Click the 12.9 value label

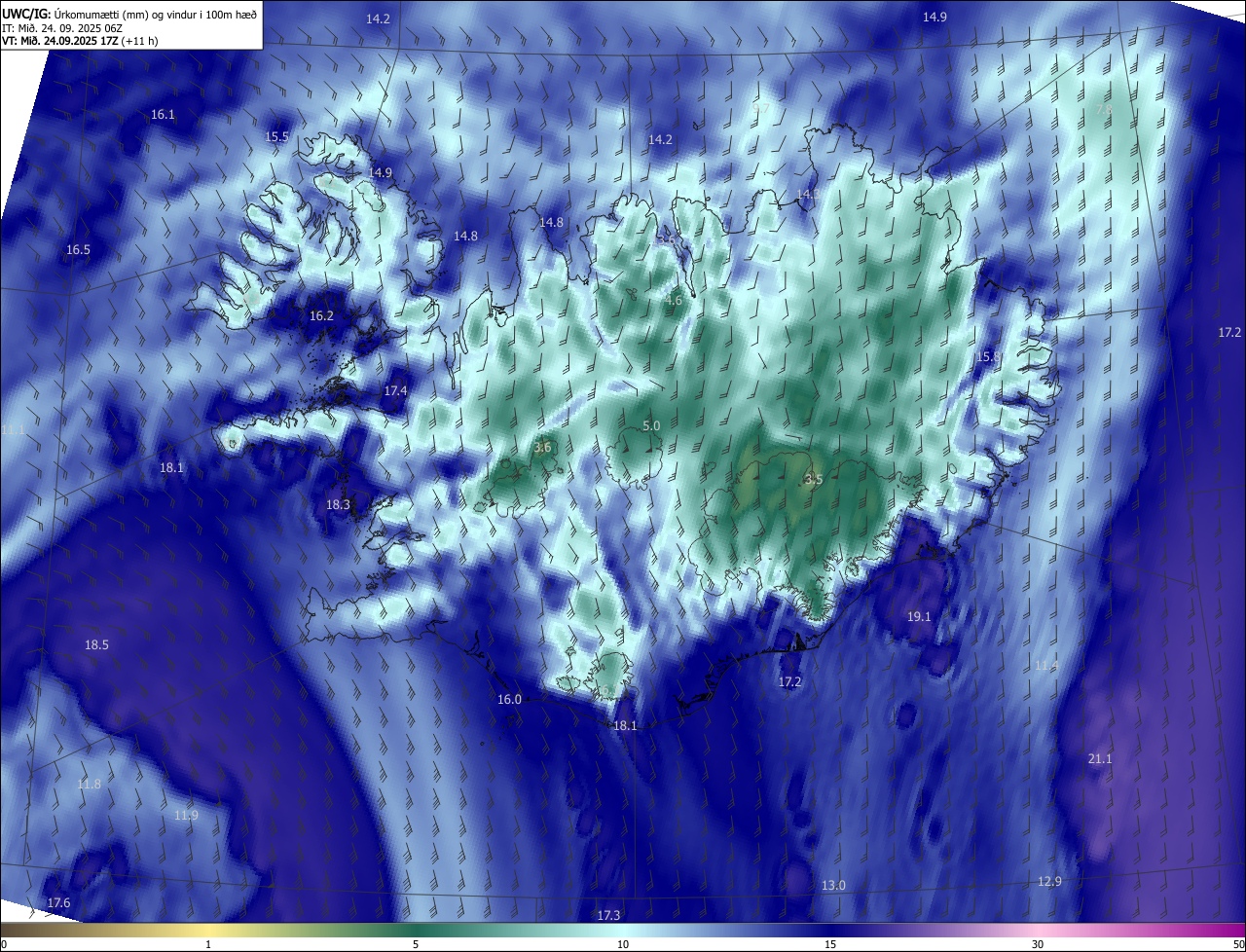[x=1049, y=882]
